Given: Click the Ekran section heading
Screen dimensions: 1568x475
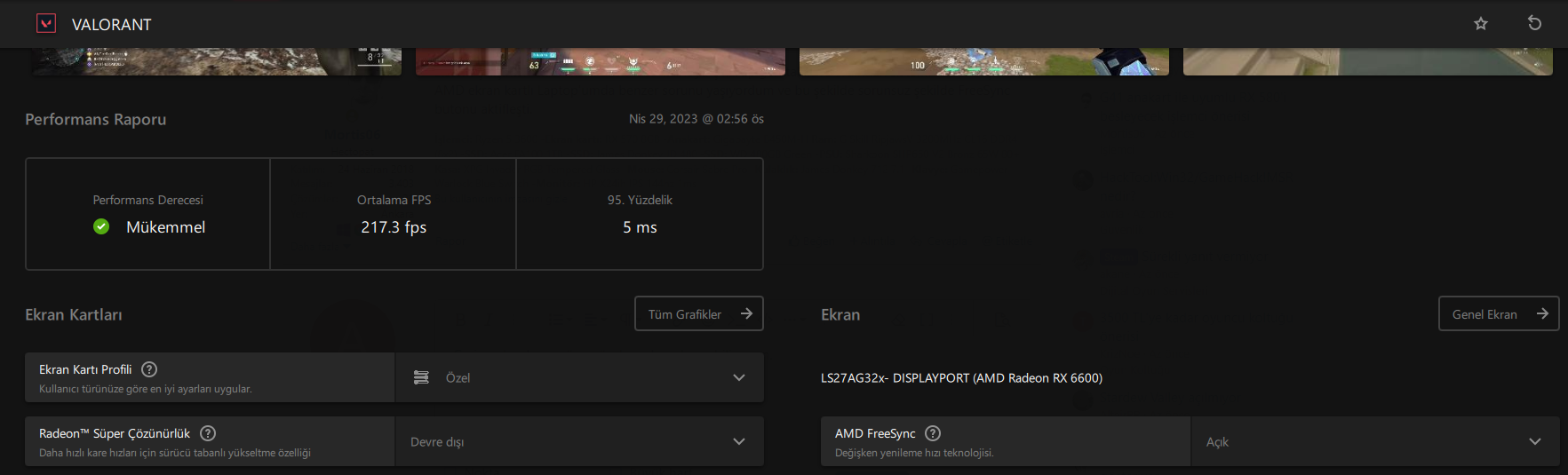Looking at the screenshot, I should coord(840,314).
